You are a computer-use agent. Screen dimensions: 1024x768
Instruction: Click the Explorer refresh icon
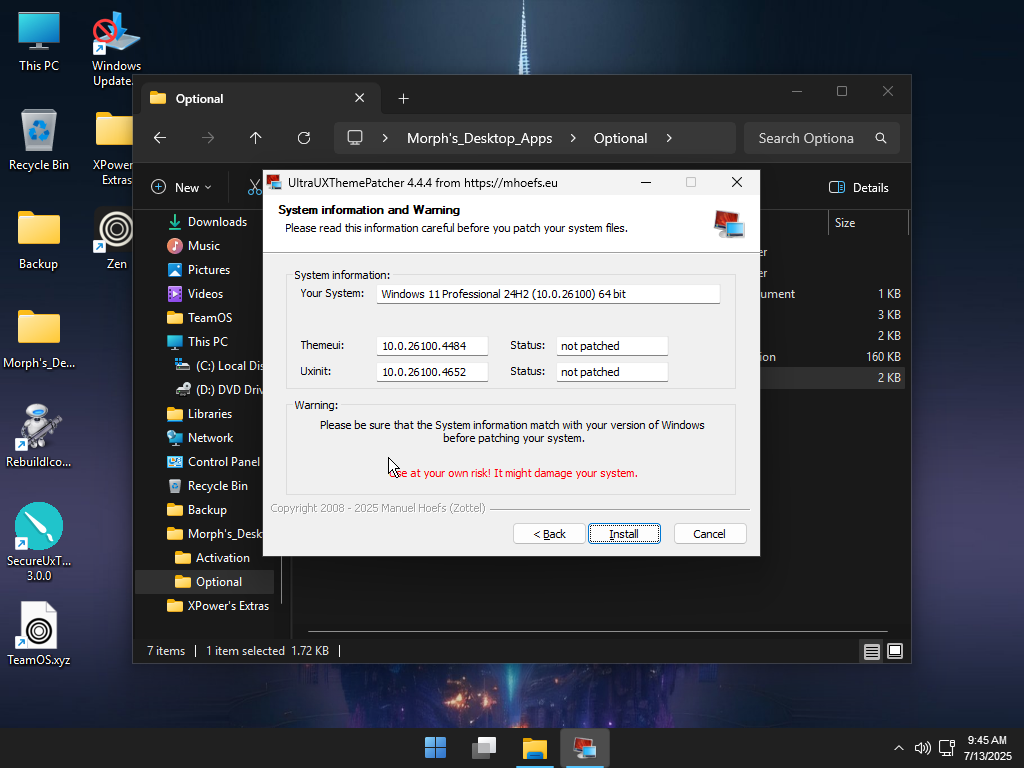(304, 138)
